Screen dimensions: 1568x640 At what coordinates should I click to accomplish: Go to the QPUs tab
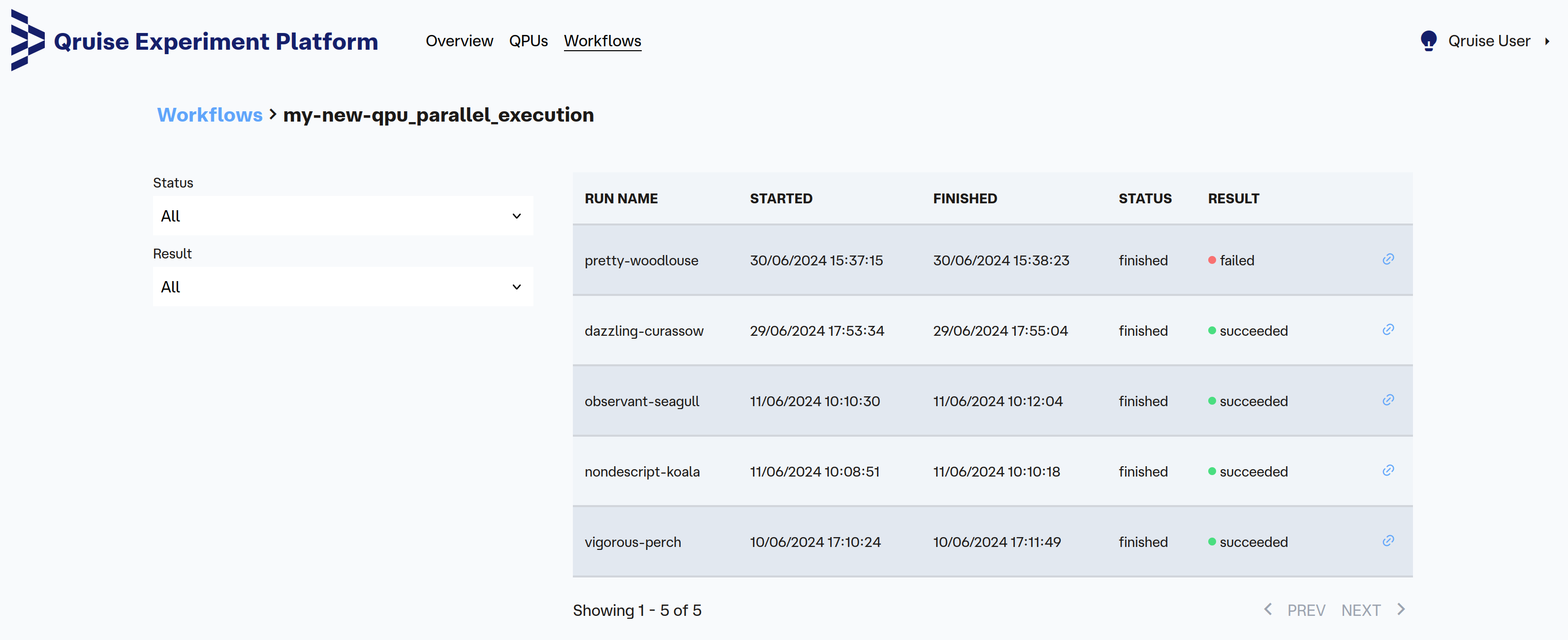tap(529, 41)
